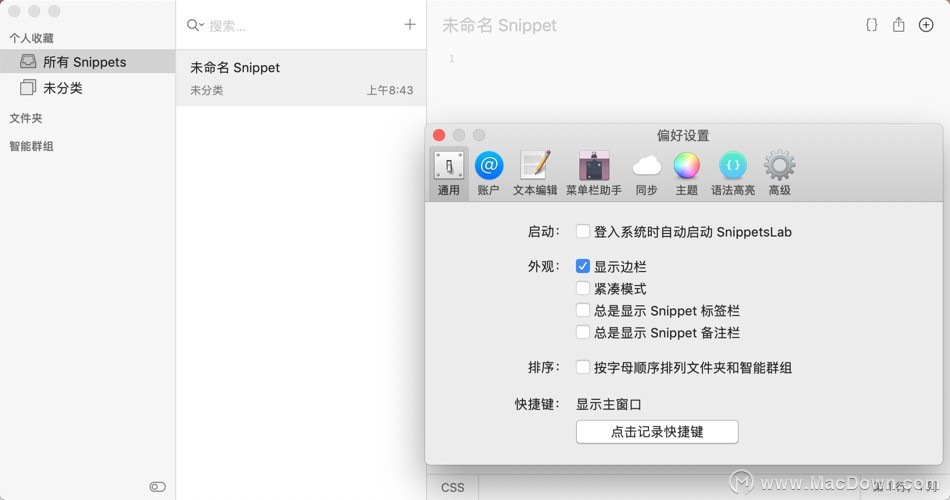This screenshot has height=500, width=950.
Task: Open the 同步 cloud sync preferences
Action: click(646, 173)
